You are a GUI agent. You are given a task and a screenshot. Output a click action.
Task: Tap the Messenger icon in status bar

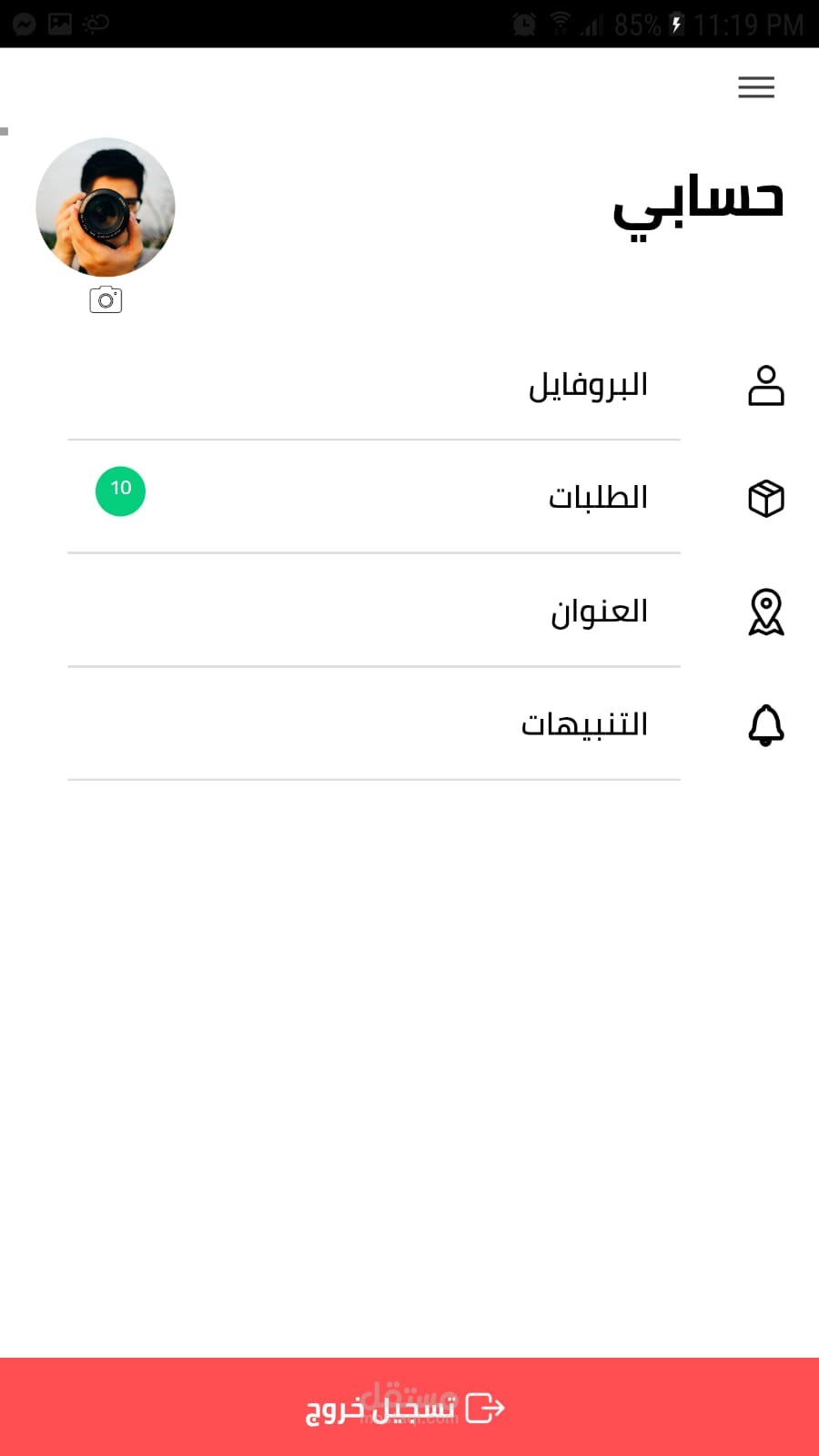(x=24, y=24)
